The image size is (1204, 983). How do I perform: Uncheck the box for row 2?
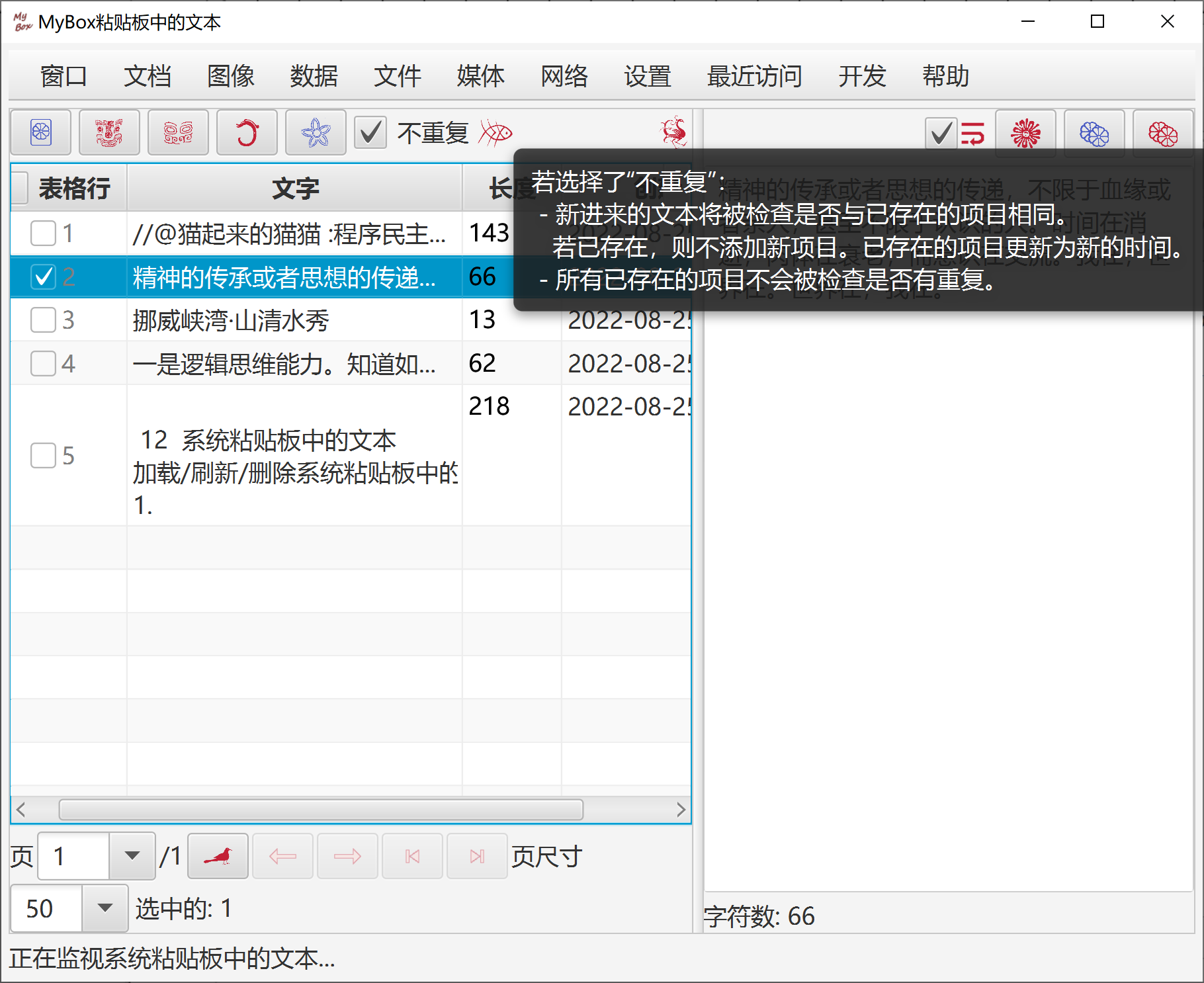coord(44,277)
